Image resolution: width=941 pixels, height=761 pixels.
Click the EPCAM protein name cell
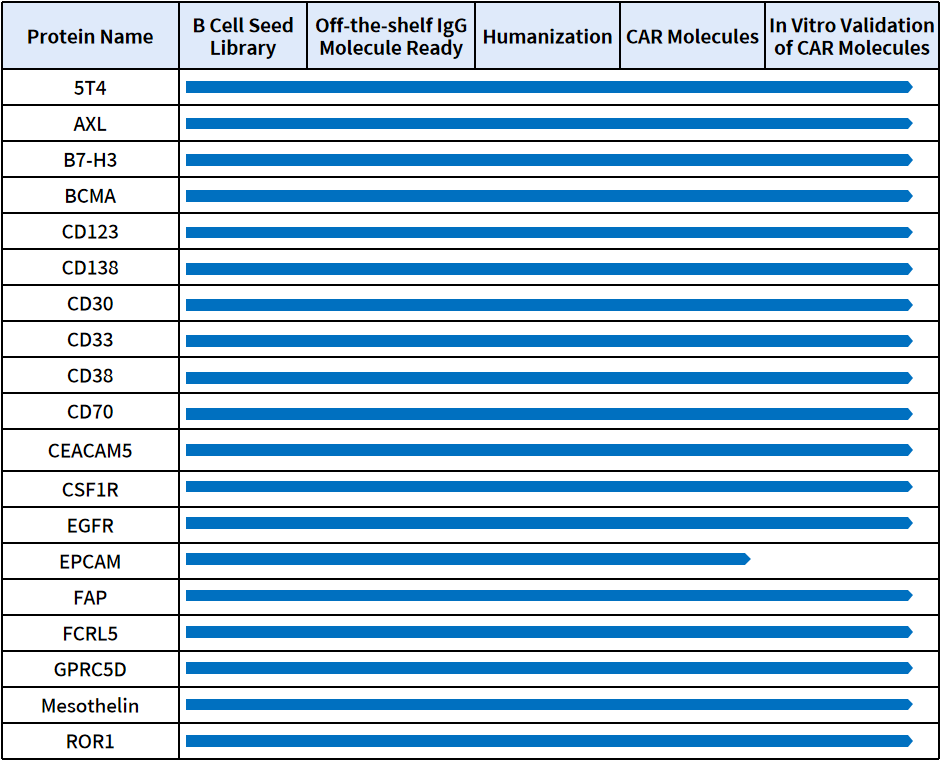[90, 562]
